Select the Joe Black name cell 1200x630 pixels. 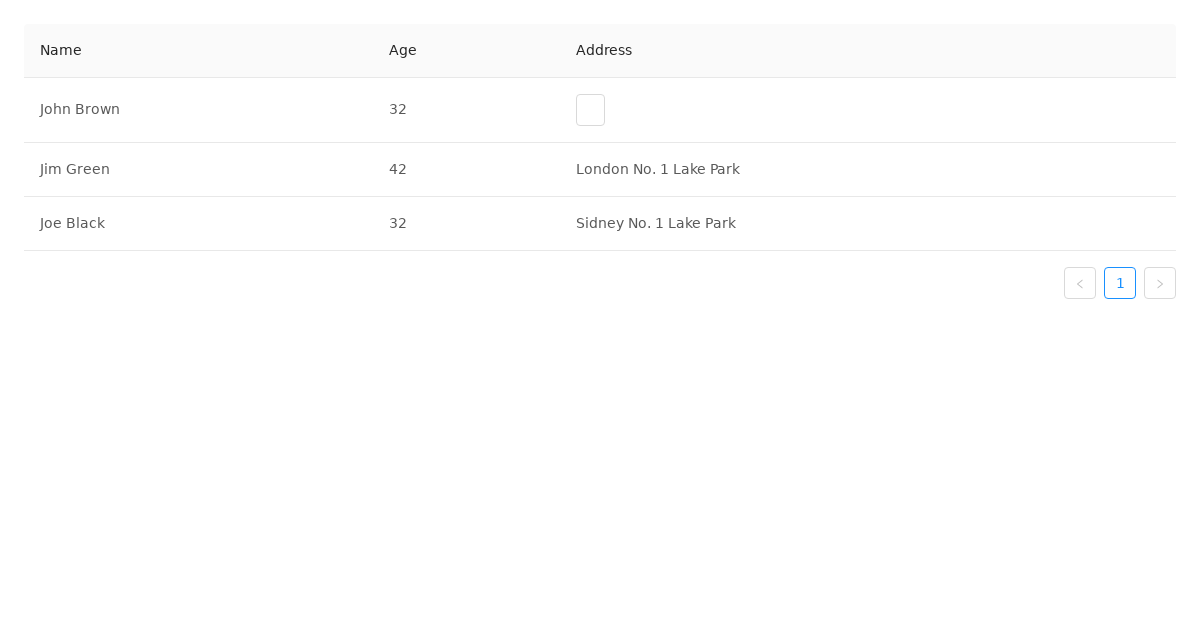pos(72,223)
